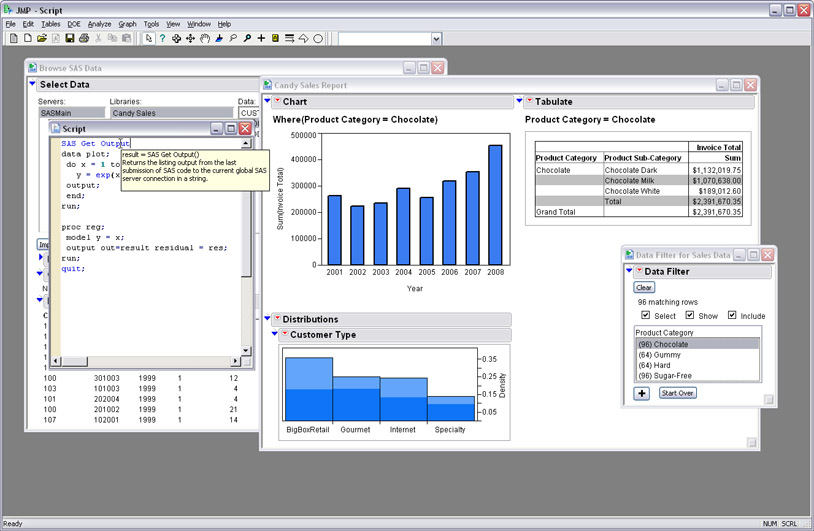Open the red triangle menu for Data Filter
This screenshot has width=814, height=531.
(x=639, y=270)
